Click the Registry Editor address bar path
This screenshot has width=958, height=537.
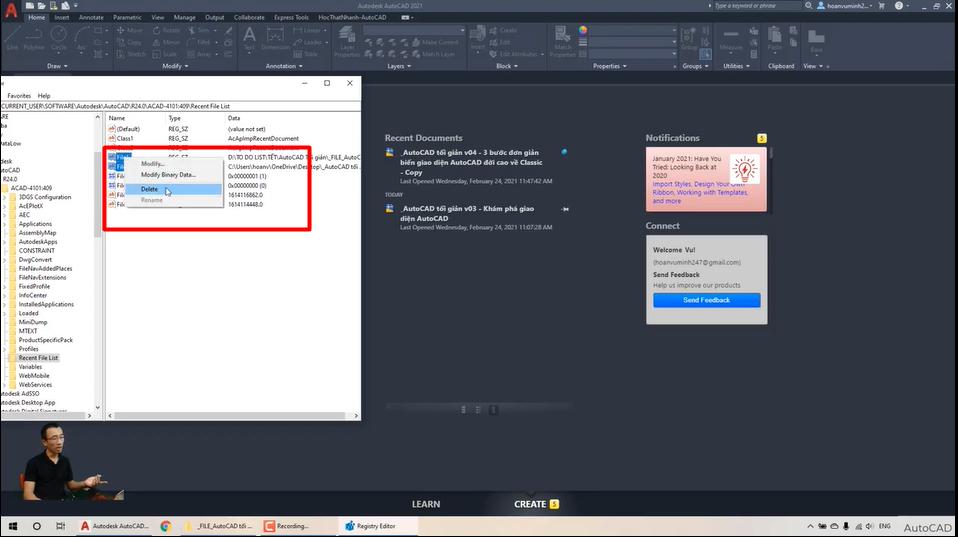[x=180, y=106]
